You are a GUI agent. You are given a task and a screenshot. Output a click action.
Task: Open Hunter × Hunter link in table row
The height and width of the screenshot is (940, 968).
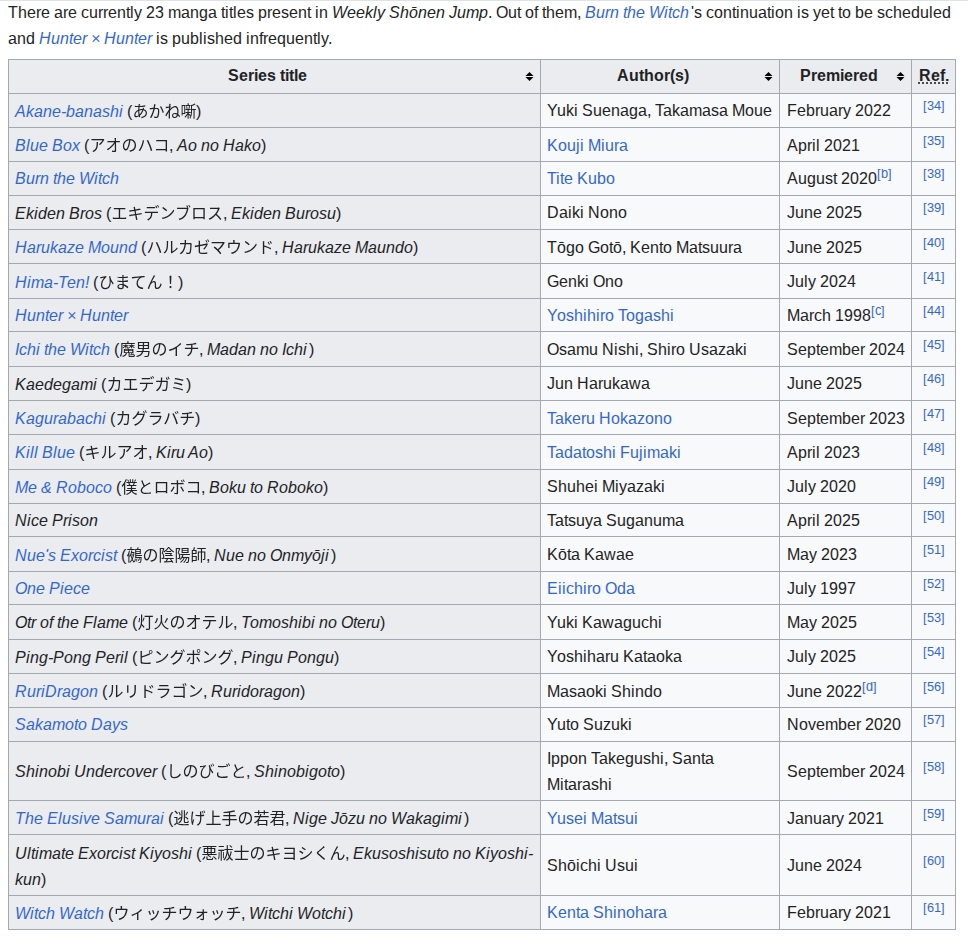click(72, 315)
